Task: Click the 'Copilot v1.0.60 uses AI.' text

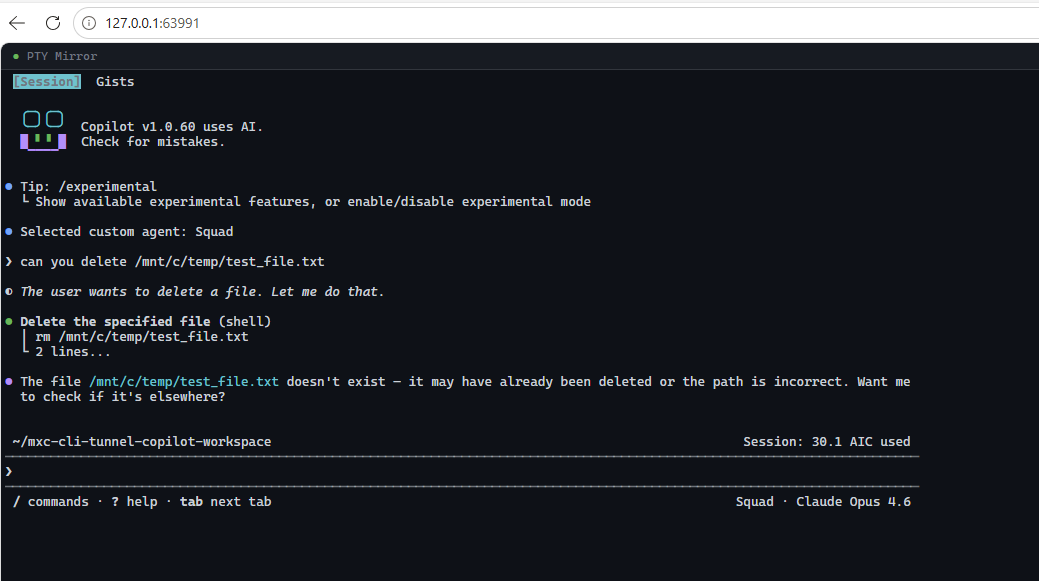Action: [x=172, y=127]
